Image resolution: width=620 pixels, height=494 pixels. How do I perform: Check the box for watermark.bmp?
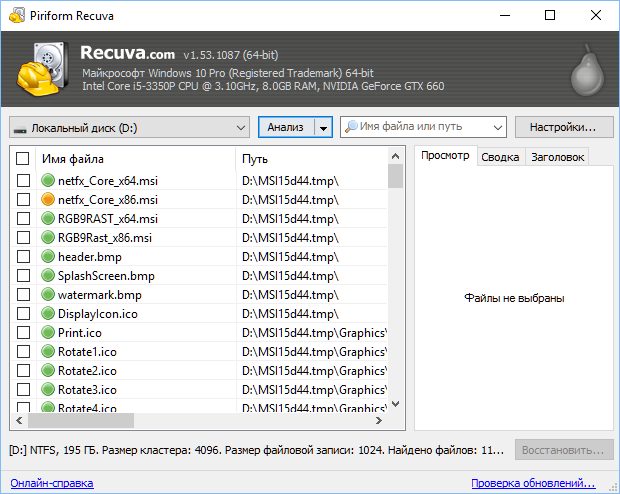click(23, 294)
